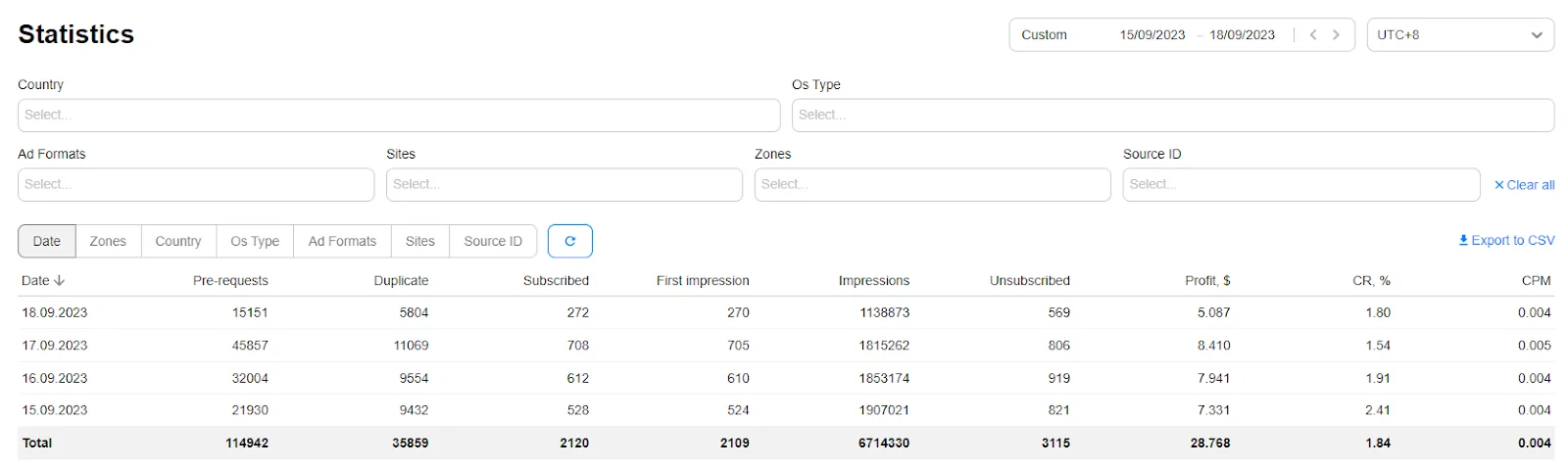Click the Export to CSV download icon
This screenshot has width=1568, height=469.
(1463, 240)
